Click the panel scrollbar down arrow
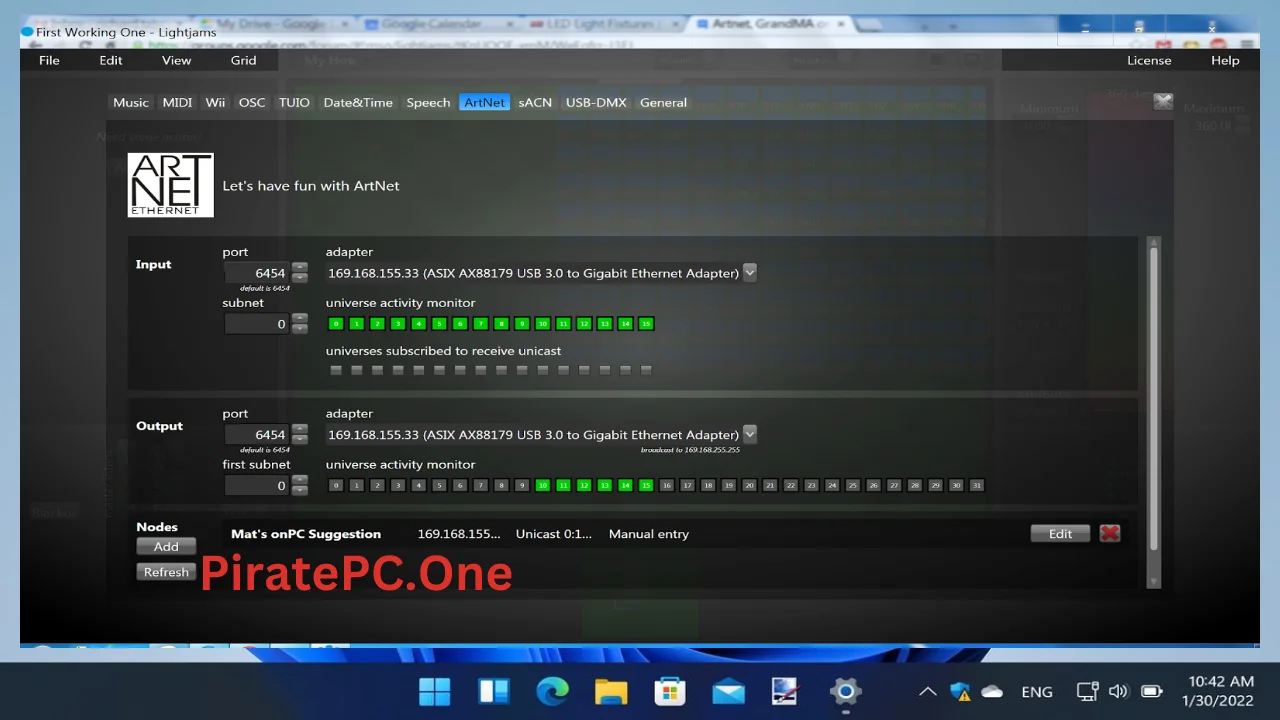Viewport: 1280px width, 720px height. pyautogui.click(x=1154, y=581)
